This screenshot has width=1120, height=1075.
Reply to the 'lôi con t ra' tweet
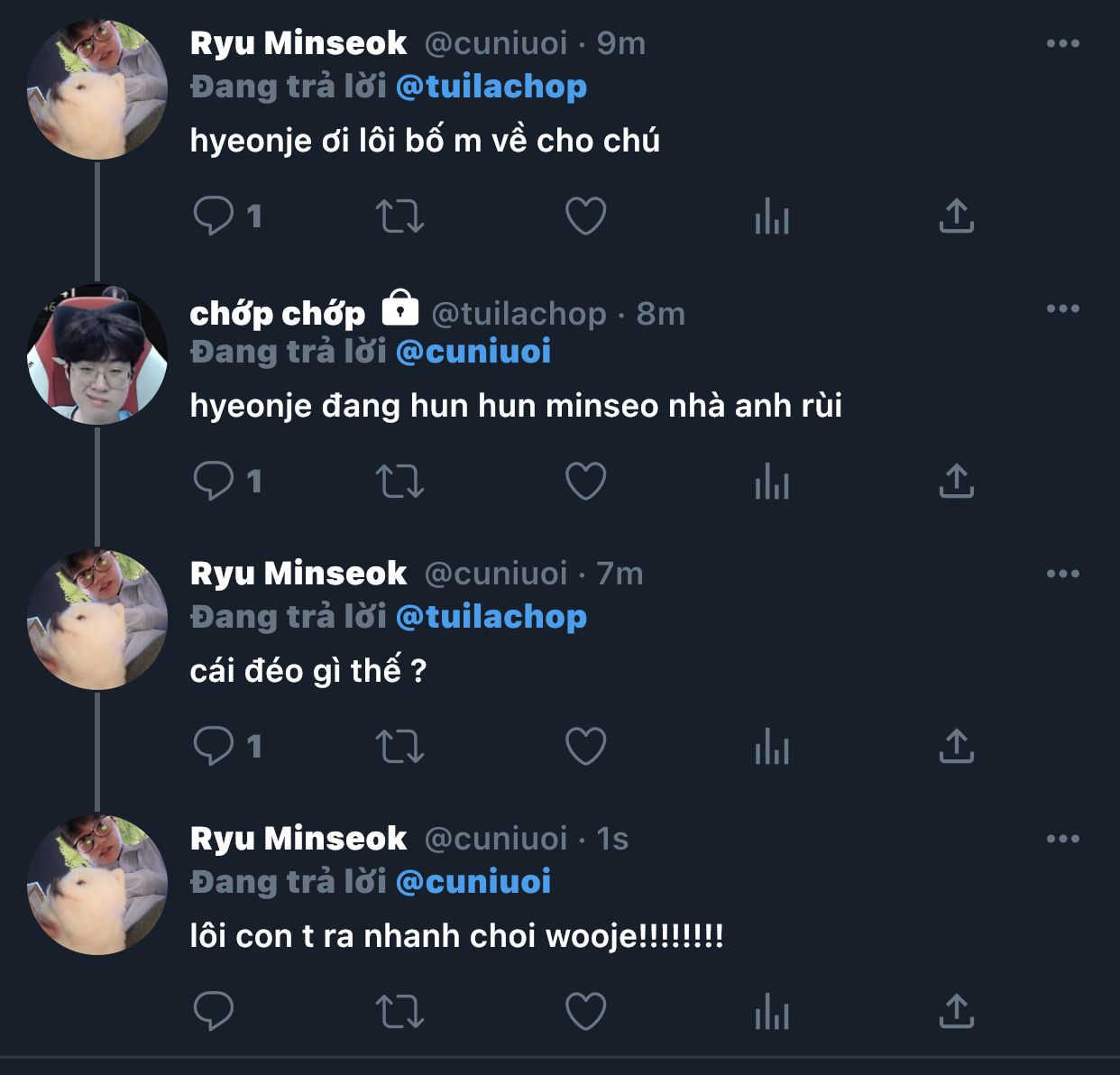[x=214, y=1012]
